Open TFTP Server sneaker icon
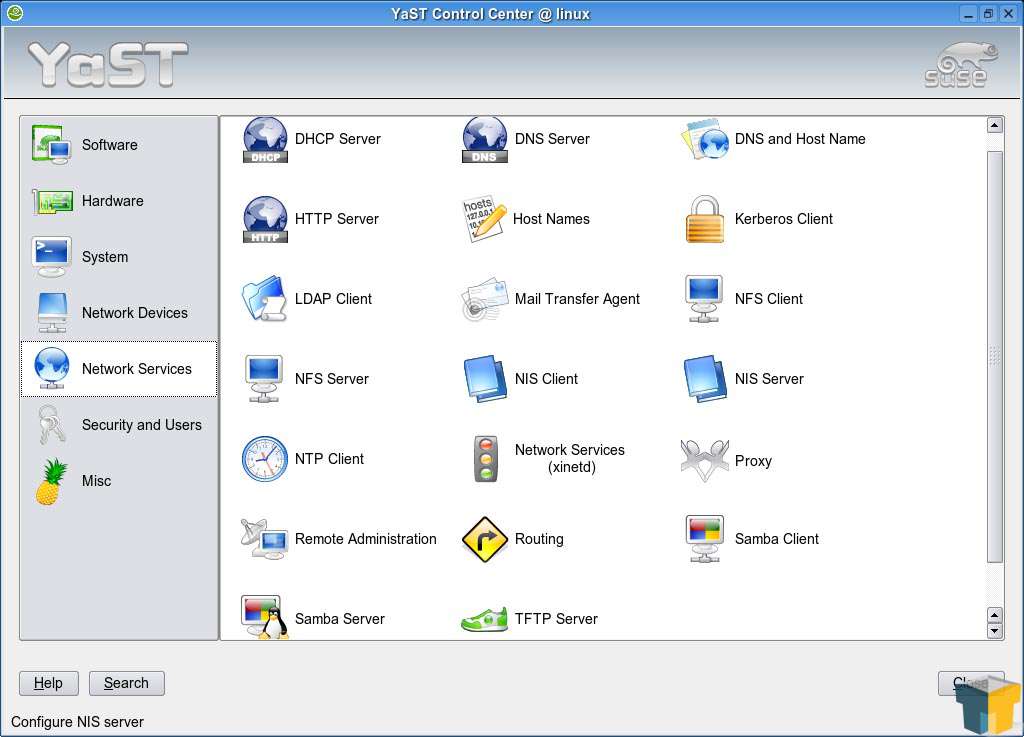Screen dimensions: 1024x737 [485, 619]
